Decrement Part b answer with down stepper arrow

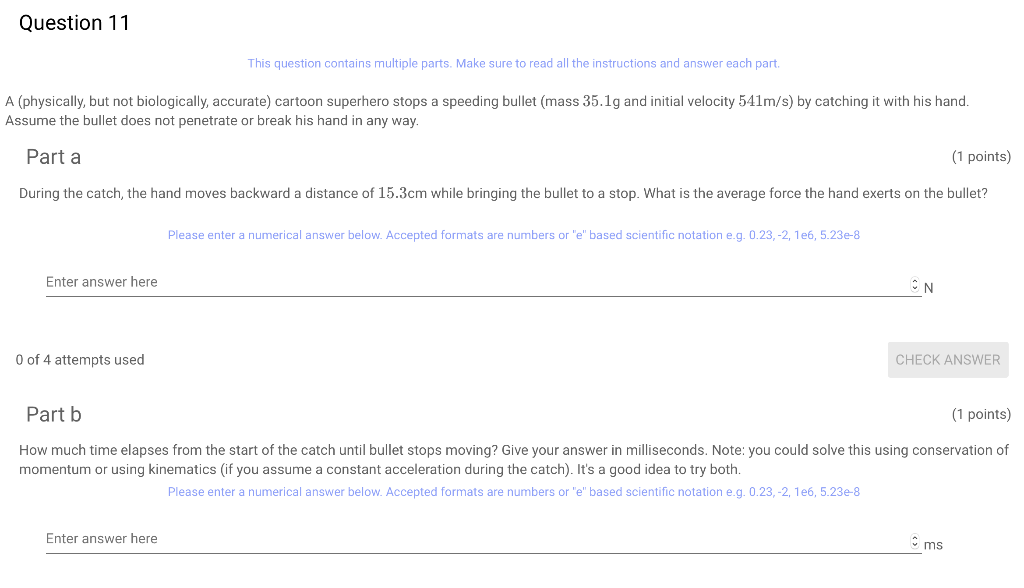[x=914, y=542]
